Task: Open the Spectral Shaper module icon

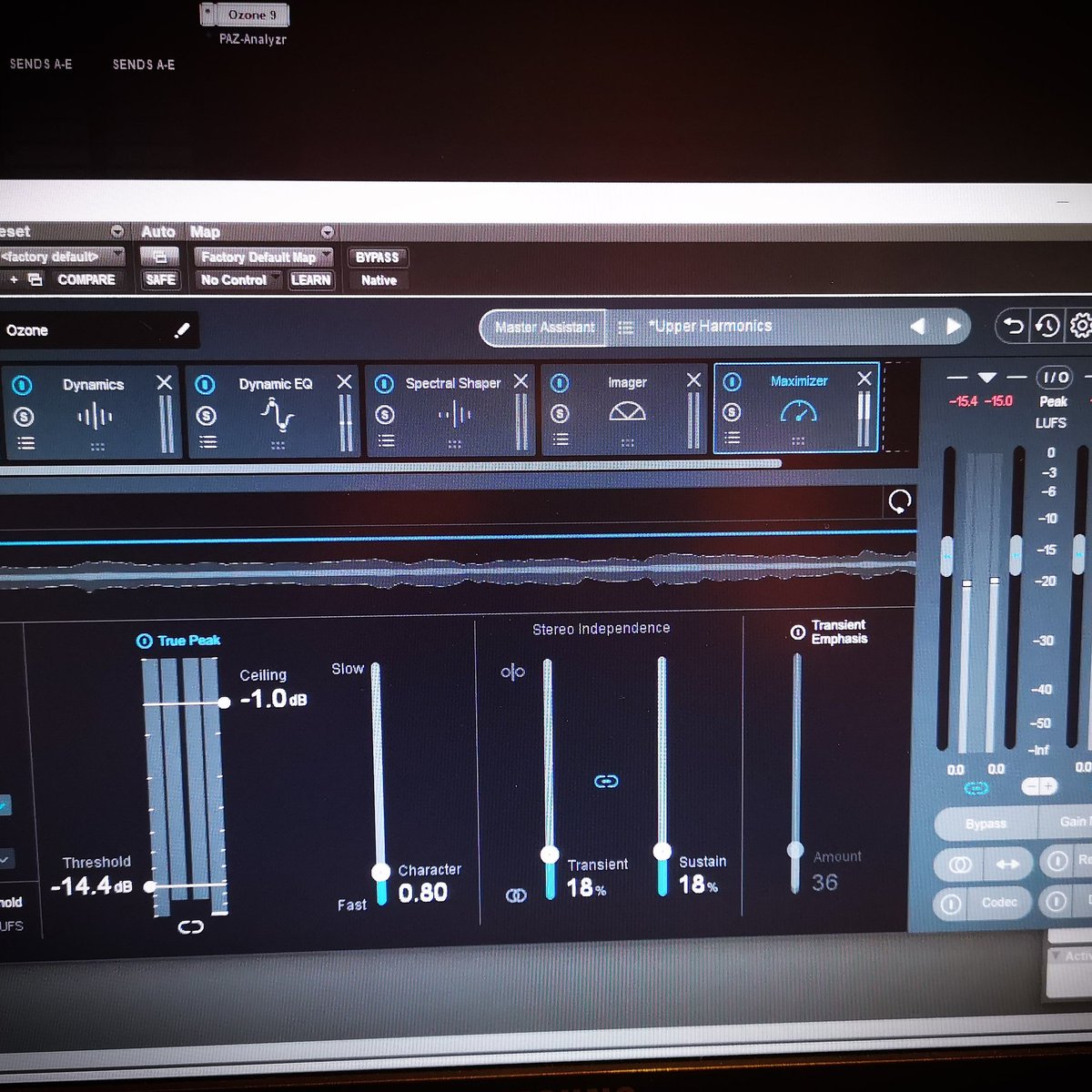Action: point(454,416)
